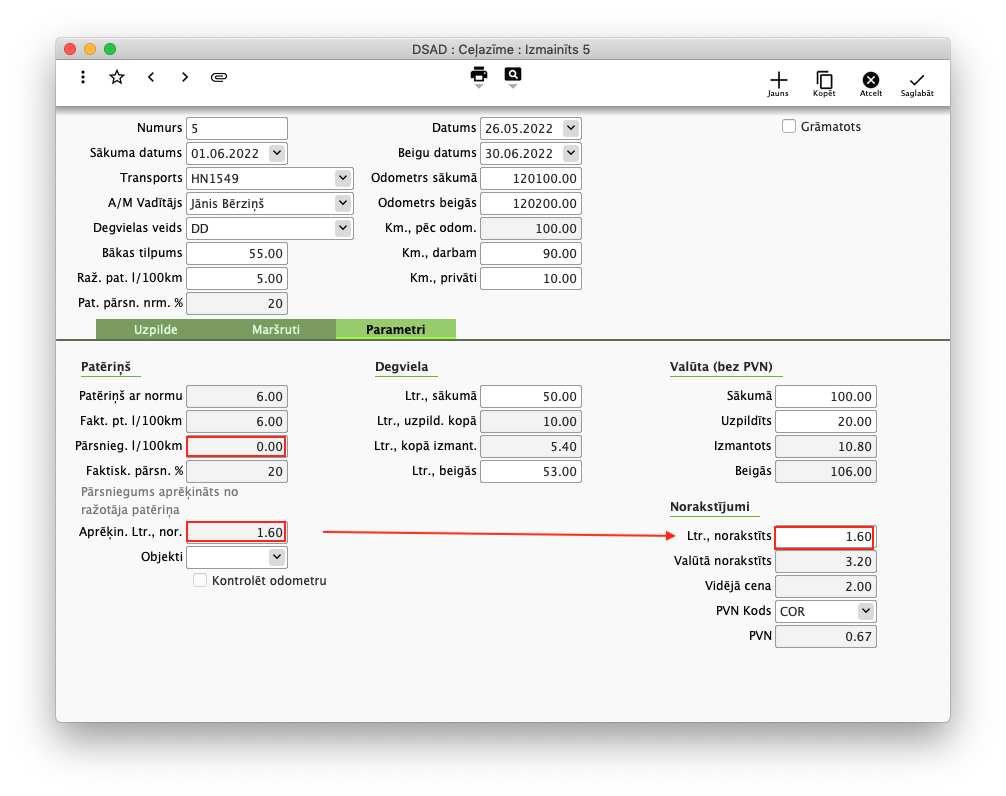Viewport: 1006px width, 796px height.
Task: Toggle the Grāmatots checkbox
Action: click(789, 127)
